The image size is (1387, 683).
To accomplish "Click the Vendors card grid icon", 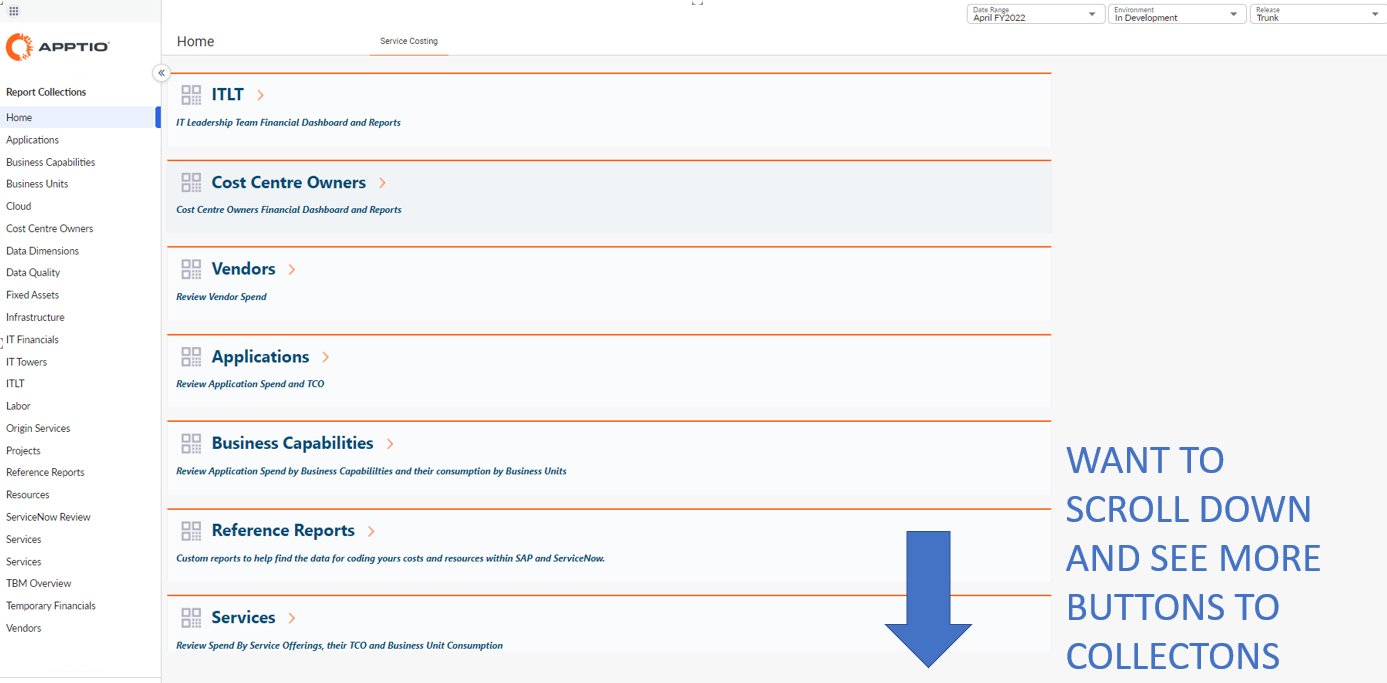I will coord(191,269).
